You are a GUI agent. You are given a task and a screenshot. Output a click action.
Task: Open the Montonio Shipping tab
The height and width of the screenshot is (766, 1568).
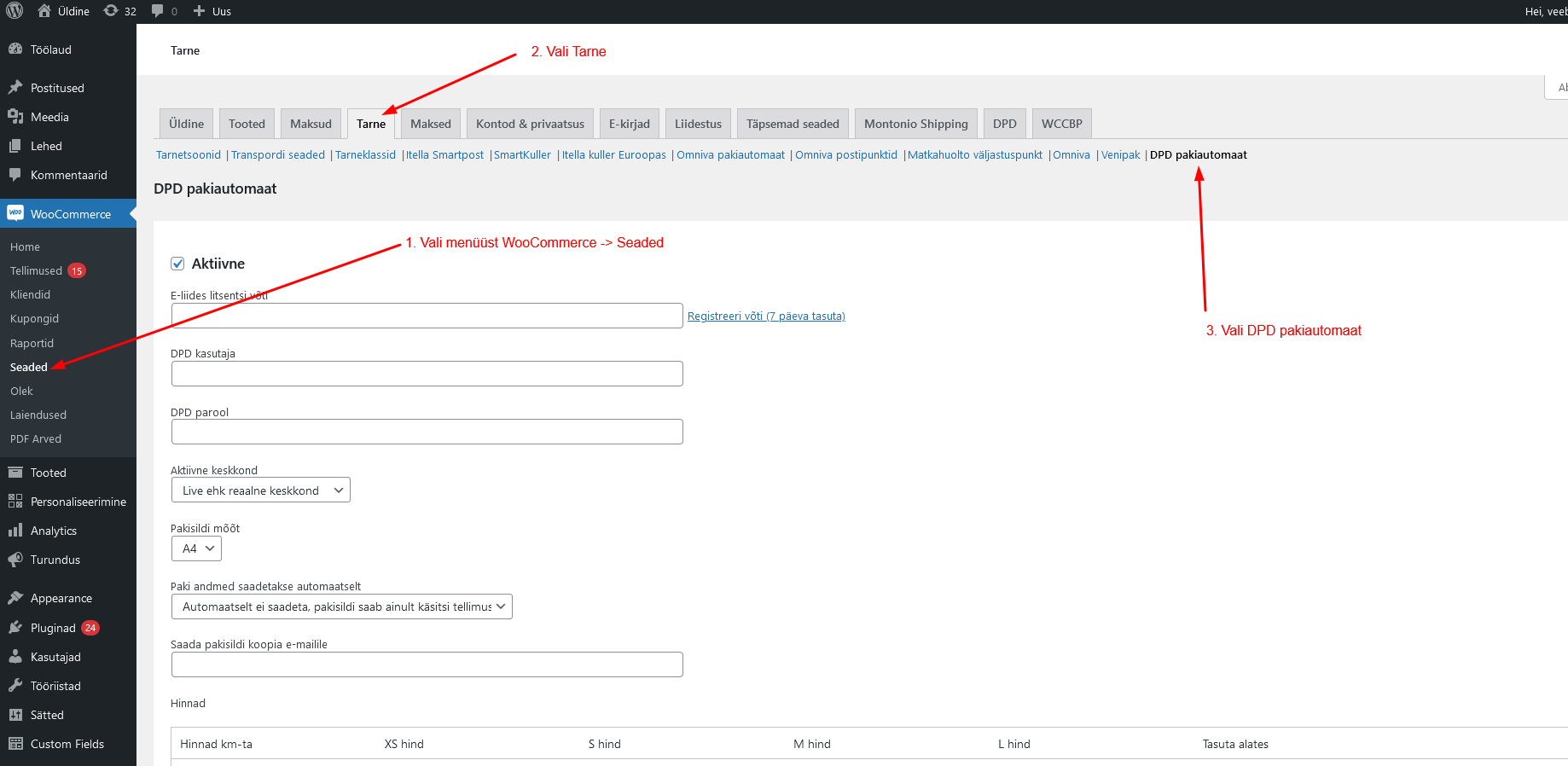915,124
